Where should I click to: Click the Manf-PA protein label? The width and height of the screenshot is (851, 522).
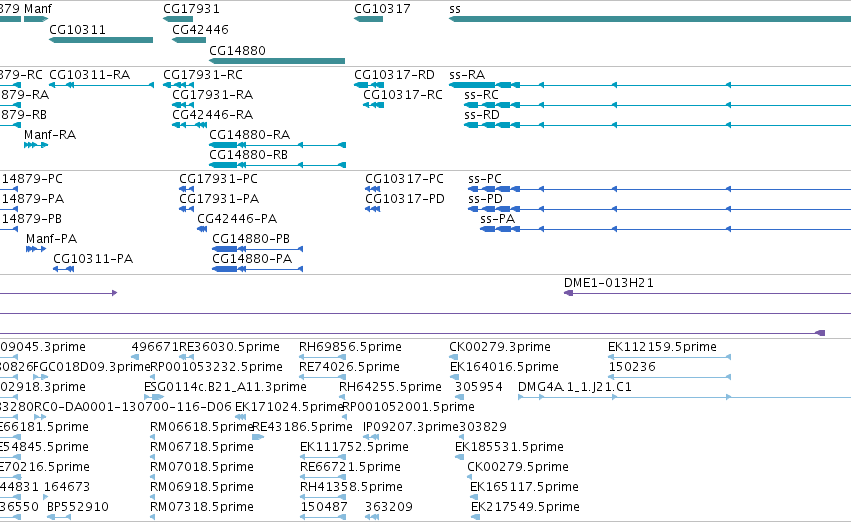coord(52,239)
